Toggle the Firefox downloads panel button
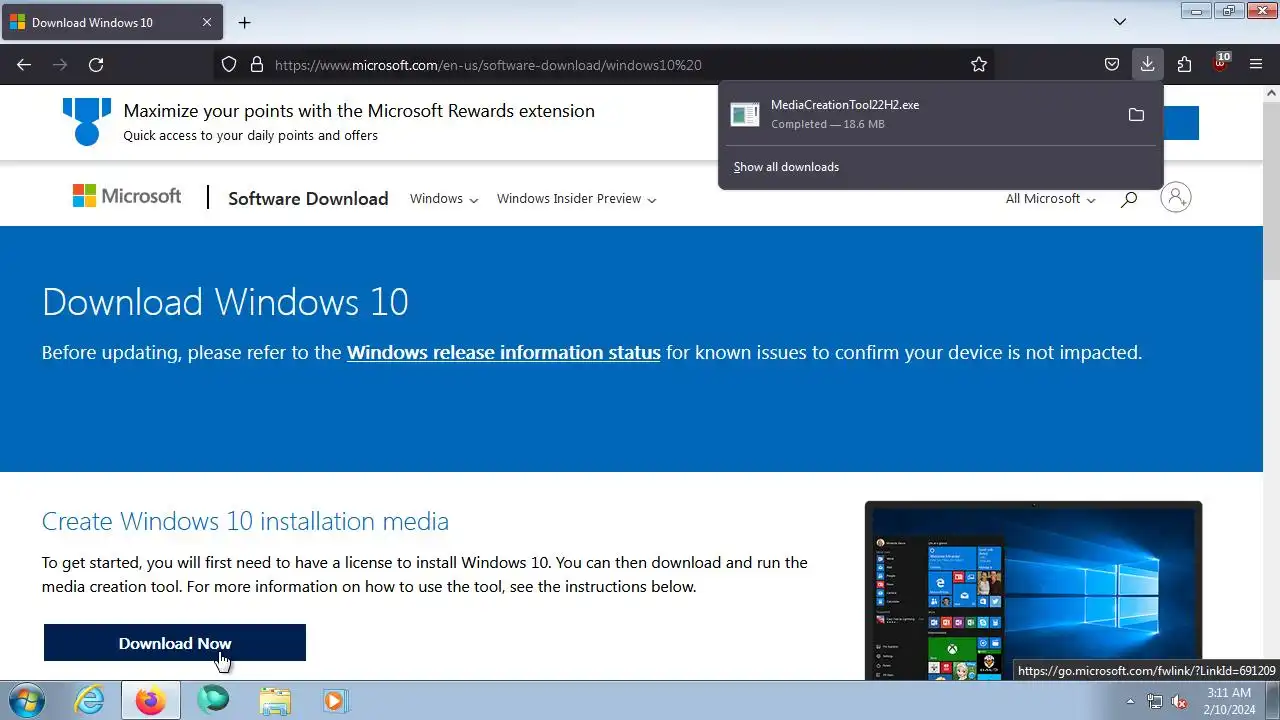This screenshot has height=720, width=1280. [1147, 65]
